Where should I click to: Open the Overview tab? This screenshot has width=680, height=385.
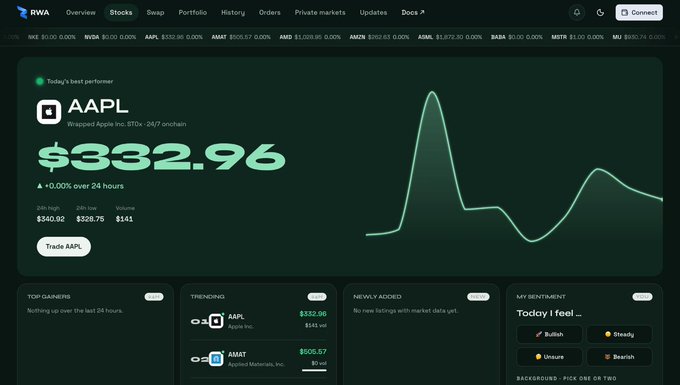point(81,13)
